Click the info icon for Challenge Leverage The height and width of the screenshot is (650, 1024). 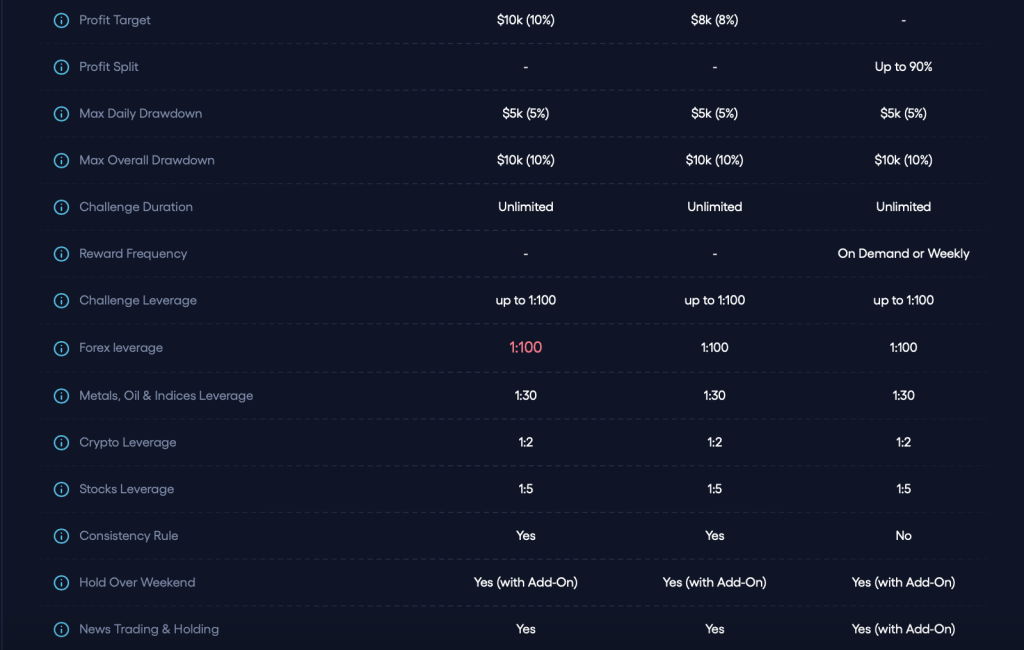(61, 301)
